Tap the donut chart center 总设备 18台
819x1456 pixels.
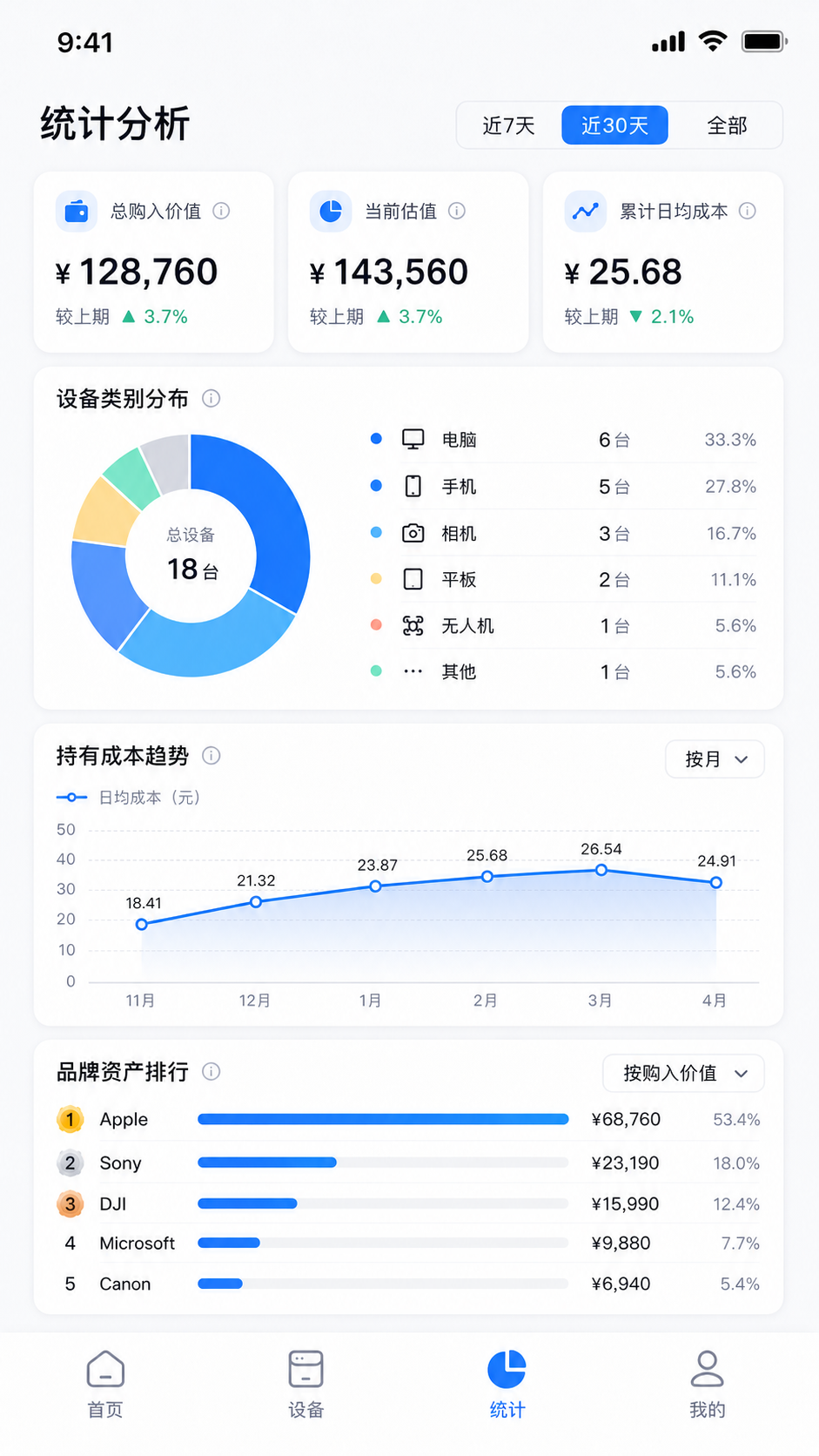191,555
